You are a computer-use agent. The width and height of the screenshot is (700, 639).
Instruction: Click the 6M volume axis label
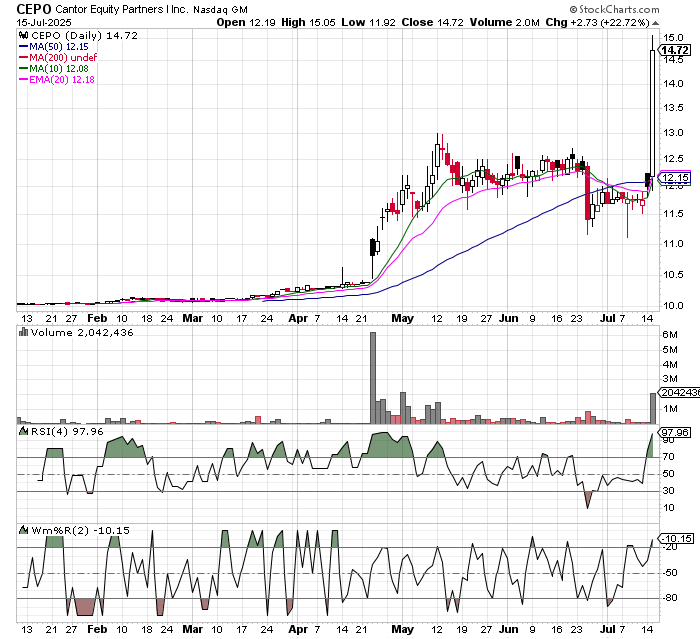[x=670, y=334]
